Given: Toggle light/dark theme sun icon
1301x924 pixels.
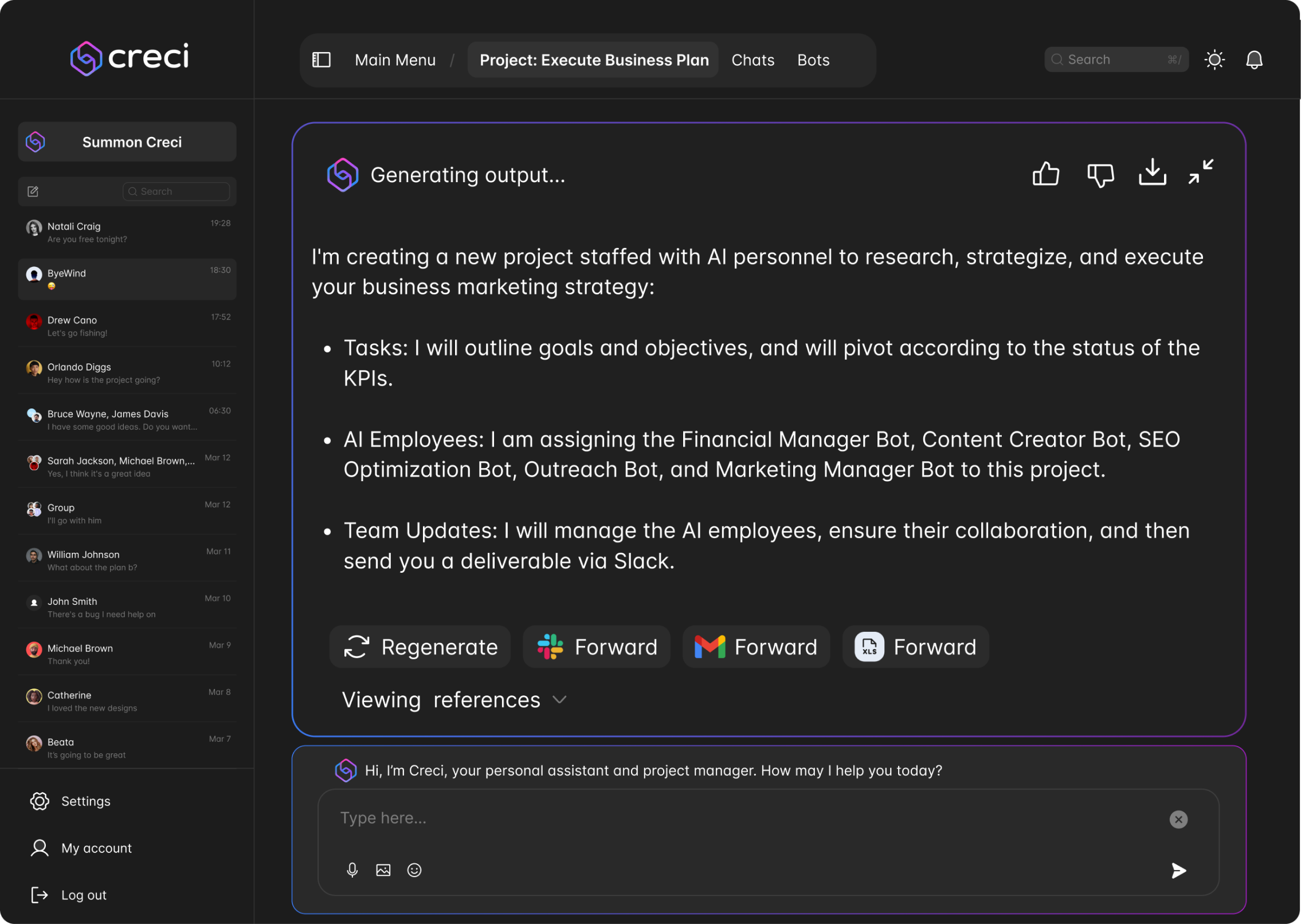Looking at the screenshot, I should point(1214,60).
